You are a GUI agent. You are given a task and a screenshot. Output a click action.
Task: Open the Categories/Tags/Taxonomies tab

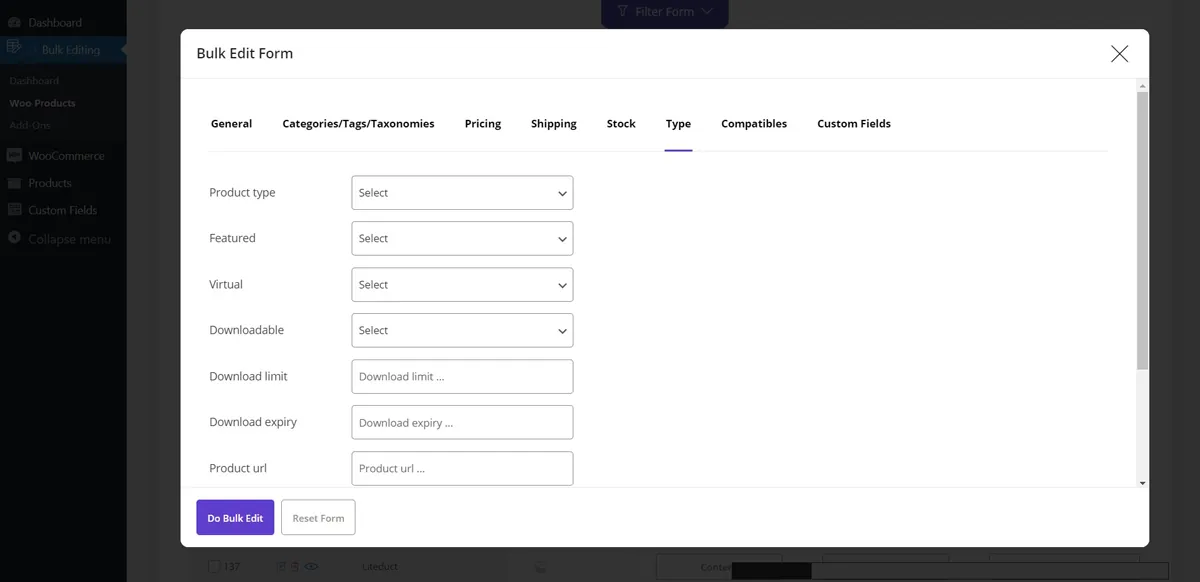pos(358,124)
